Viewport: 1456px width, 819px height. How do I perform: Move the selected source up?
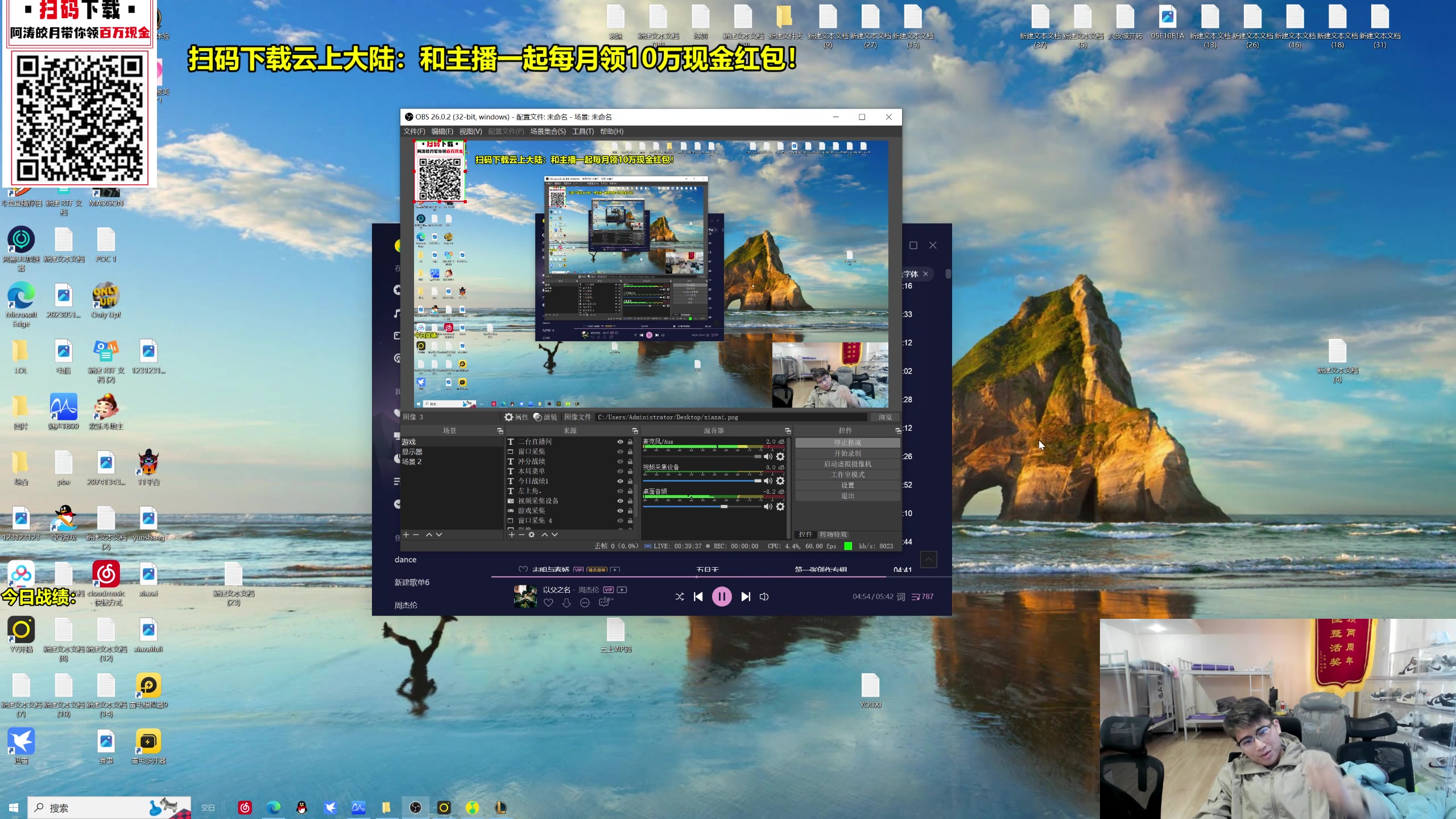544,535
